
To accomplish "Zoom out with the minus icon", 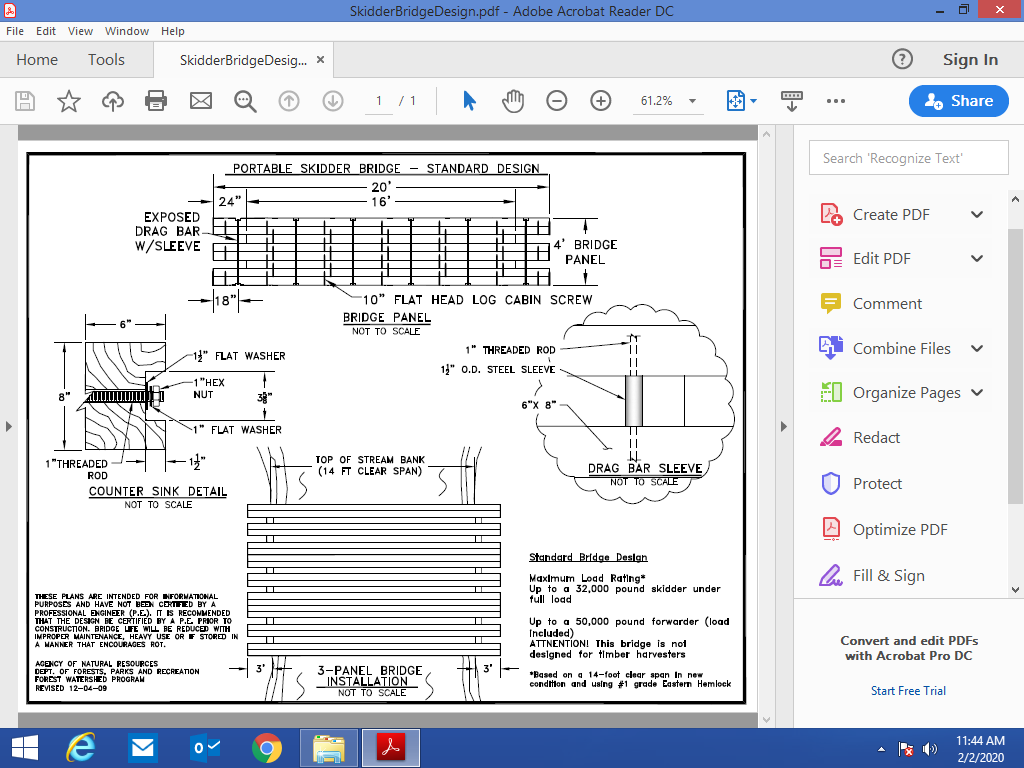I will coord(557,101).
